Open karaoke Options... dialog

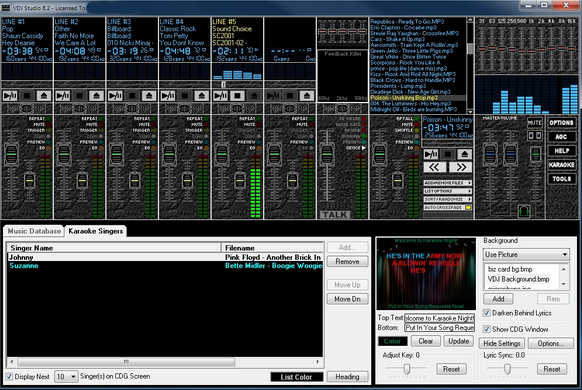[551, 344]
